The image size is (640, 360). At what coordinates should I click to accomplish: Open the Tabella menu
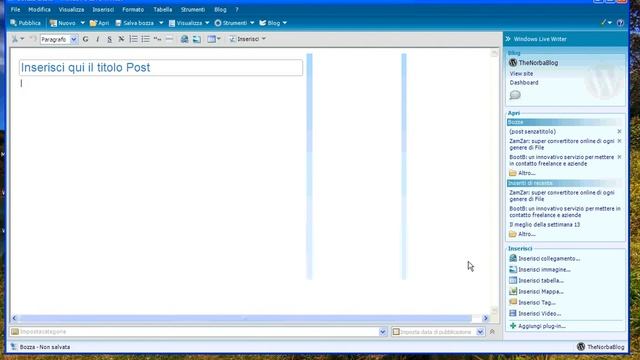162,9
